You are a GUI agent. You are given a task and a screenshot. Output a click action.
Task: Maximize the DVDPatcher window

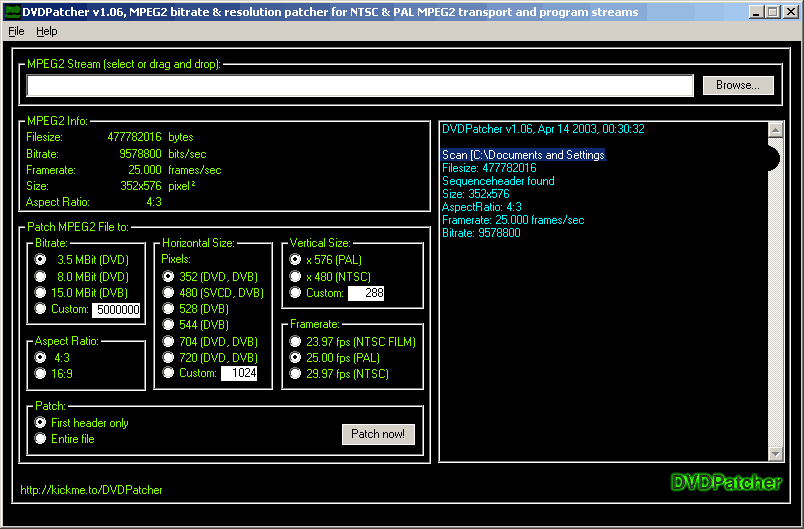tap(772, 11)
